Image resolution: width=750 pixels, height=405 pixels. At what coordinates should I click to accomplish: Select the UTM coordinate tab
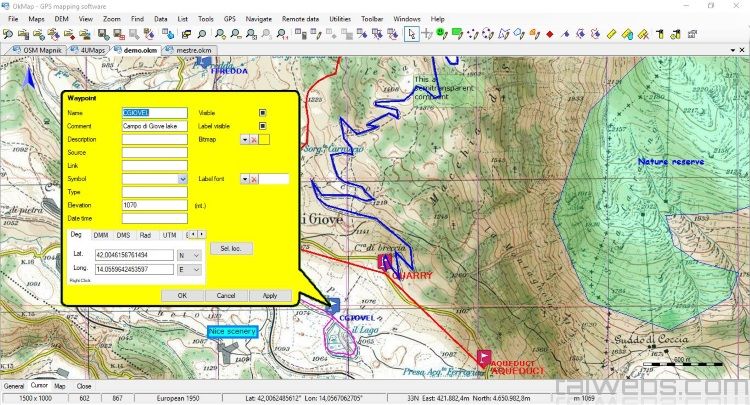tap(169, 235)
